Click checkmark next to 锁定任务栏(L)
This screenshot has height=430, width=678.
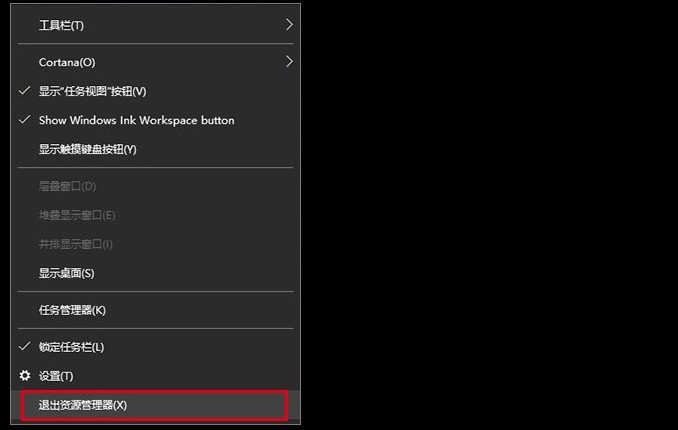click(25, 347)
